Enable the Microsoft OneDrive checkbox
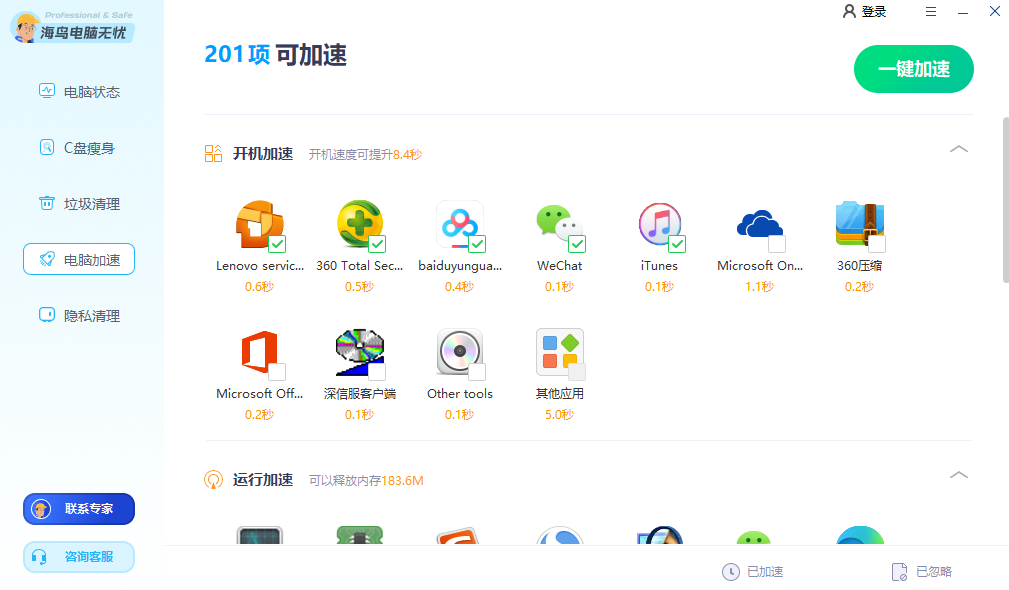1009x590 pixels. [776, 244]
